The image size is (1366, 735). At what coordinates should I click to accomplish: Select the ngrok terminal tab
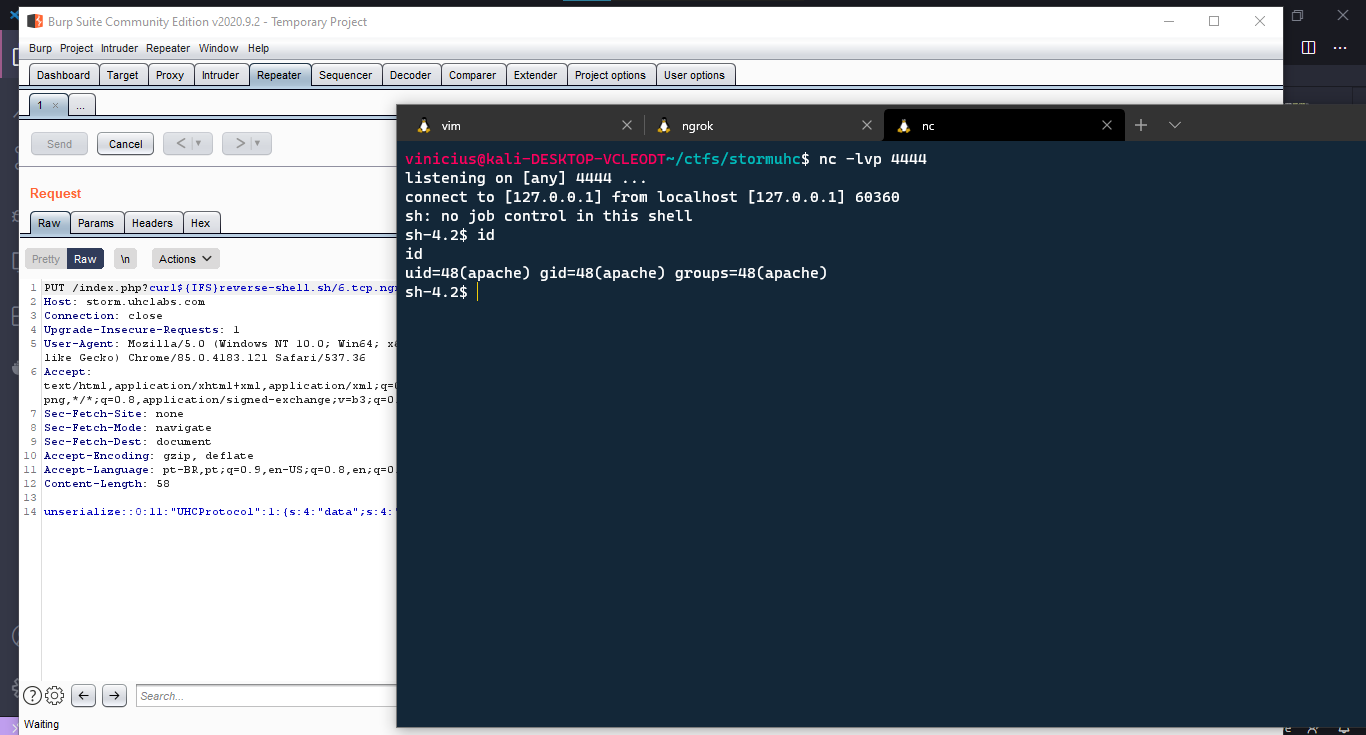763,126
